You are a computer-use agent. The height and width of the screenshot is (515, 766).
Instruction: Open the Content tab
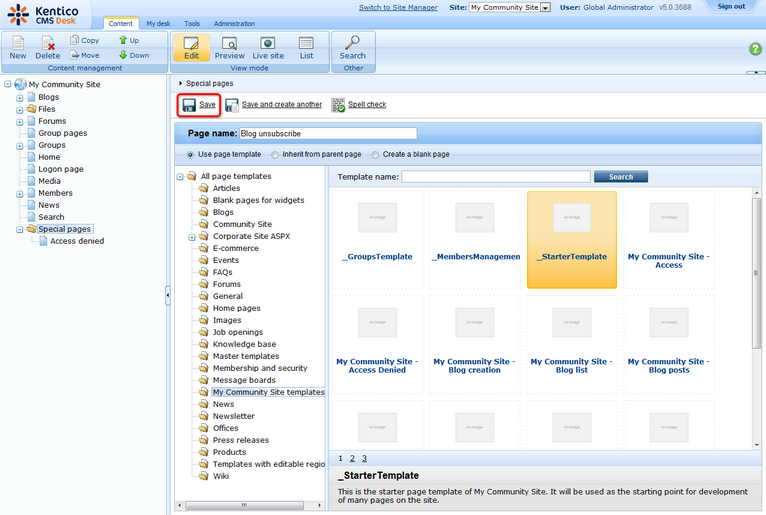(121, 23)
